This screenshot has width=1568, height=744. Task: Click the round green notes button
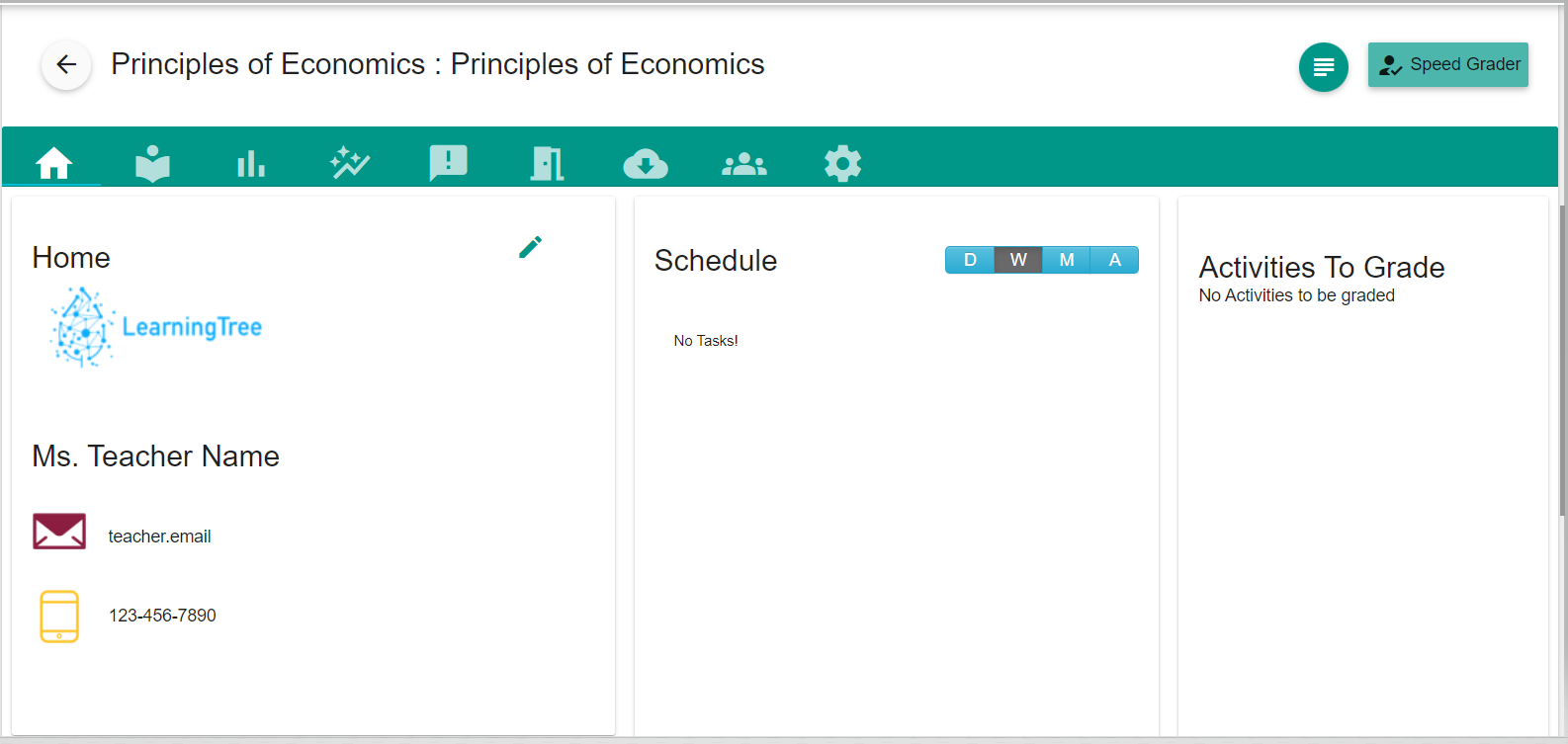1323,67
